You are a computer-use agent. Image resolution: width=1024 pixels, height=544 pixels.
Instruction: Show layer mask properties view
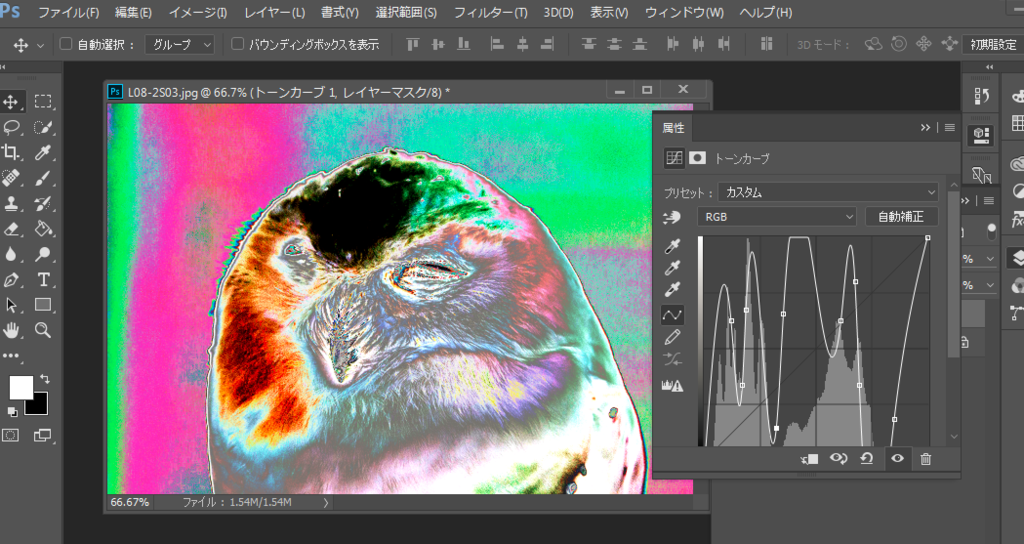[x=697, y=158]
